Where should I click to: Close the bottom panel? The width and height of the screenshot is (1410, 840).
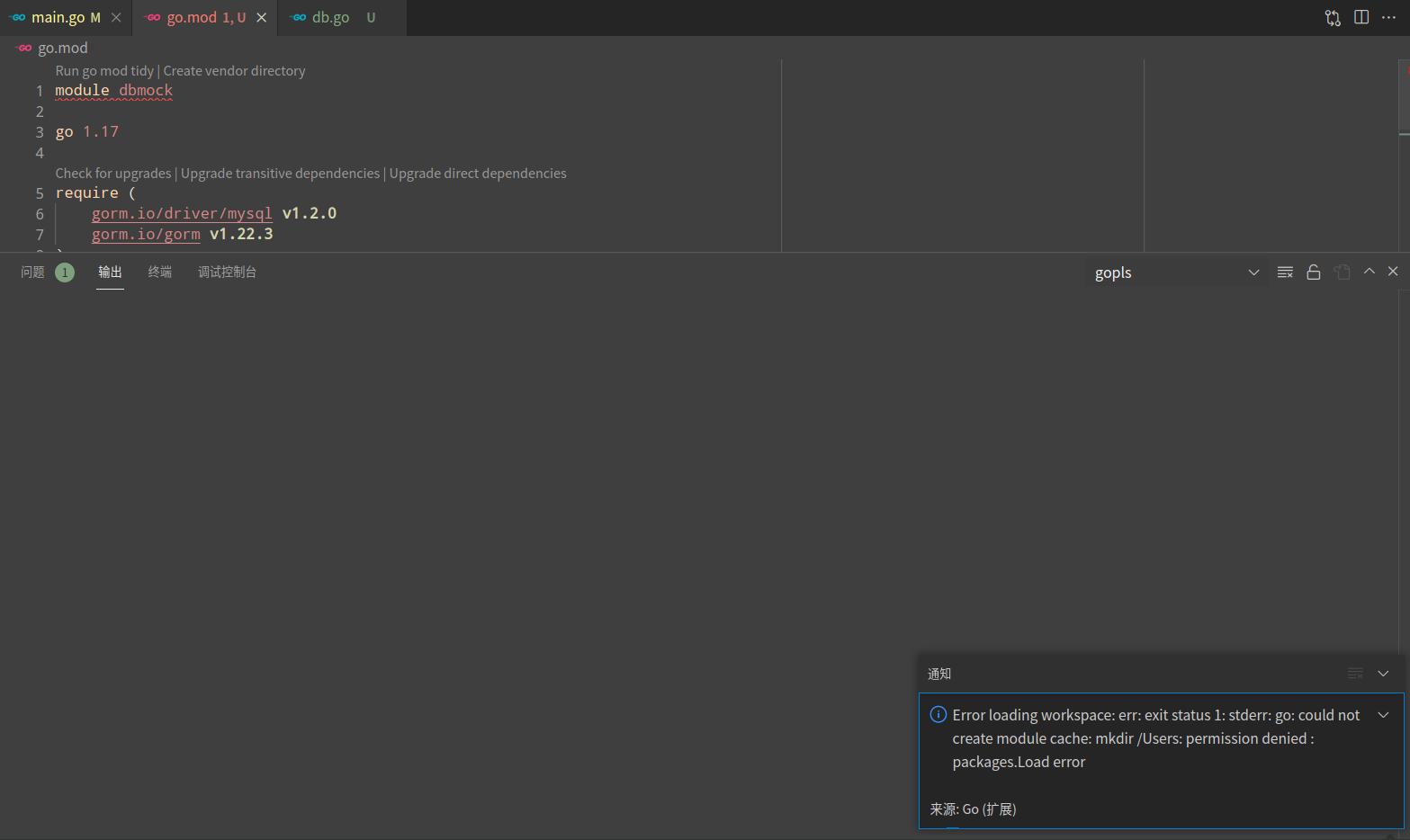click(1393, 271)
